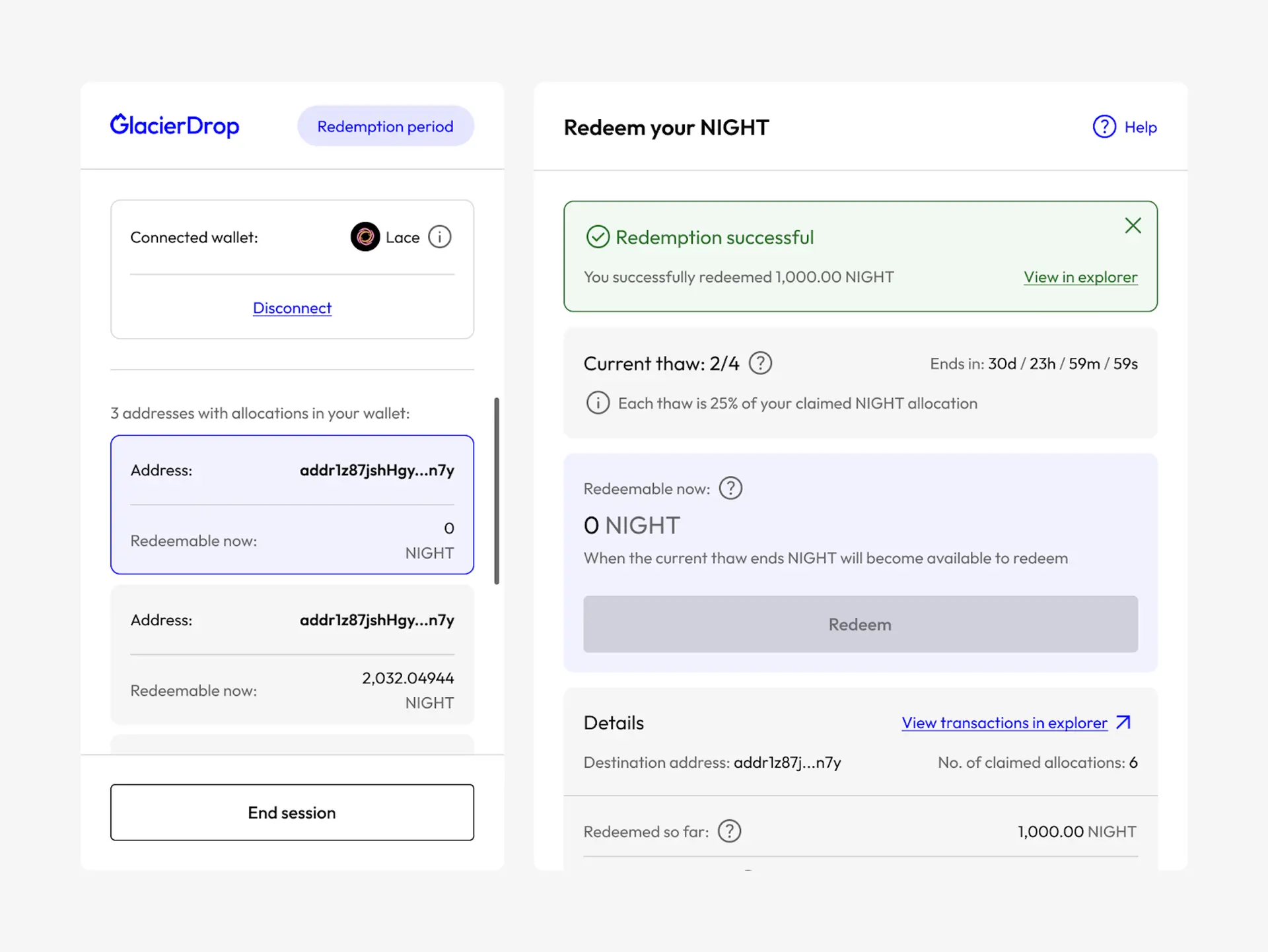Click arrow icon after View transactions in explorer

[1123, 722]
